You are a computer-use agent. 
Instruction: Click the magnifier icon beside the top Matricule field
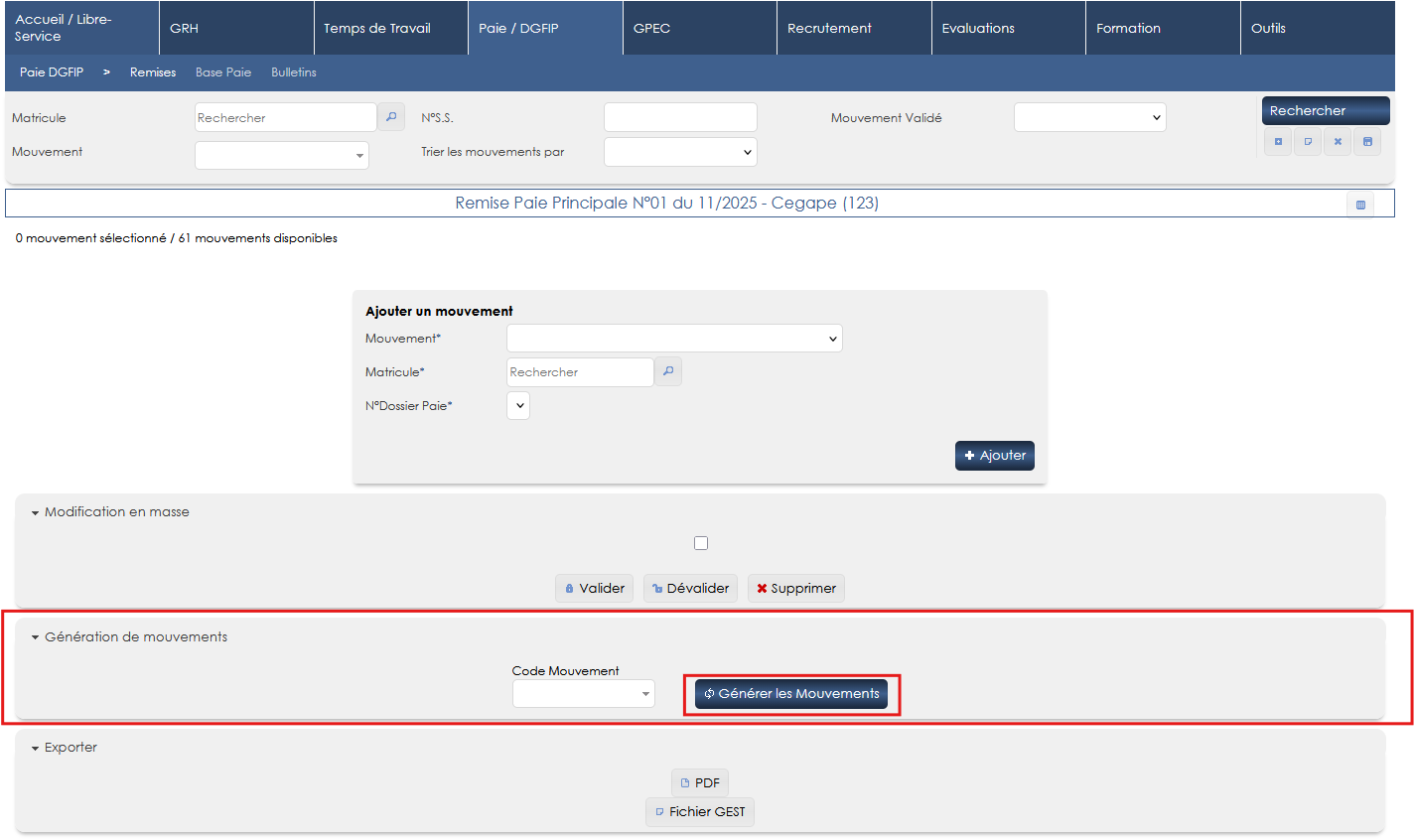coord(391,117)
